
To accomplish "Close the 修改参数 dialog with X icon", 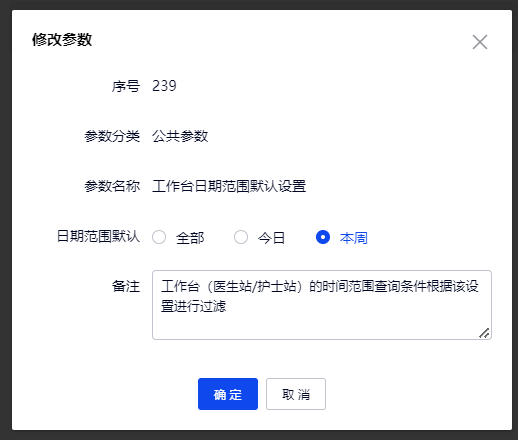I will point(480,42).
